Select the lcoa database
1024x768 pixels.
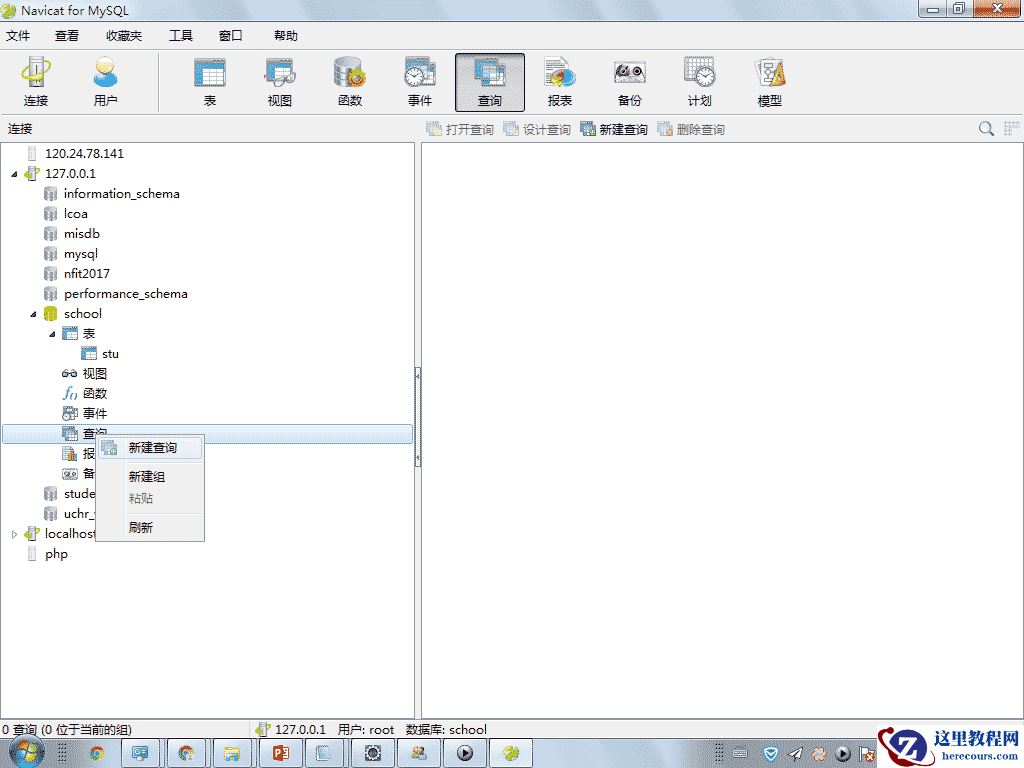coord(76,214)
